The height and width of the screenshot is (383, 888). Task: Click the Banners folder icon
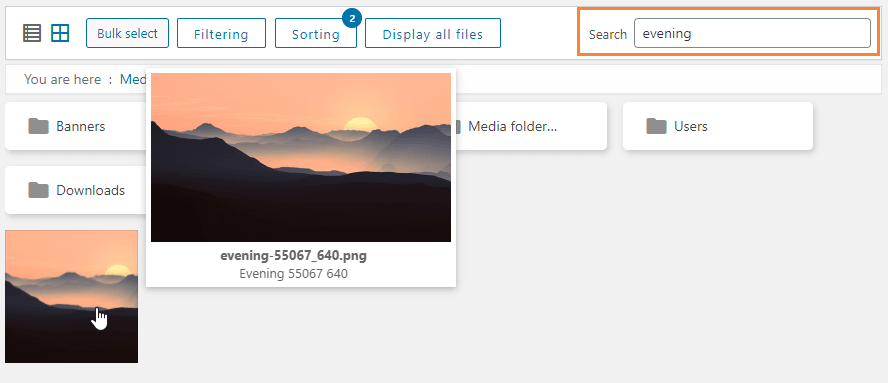click(39, 126)
